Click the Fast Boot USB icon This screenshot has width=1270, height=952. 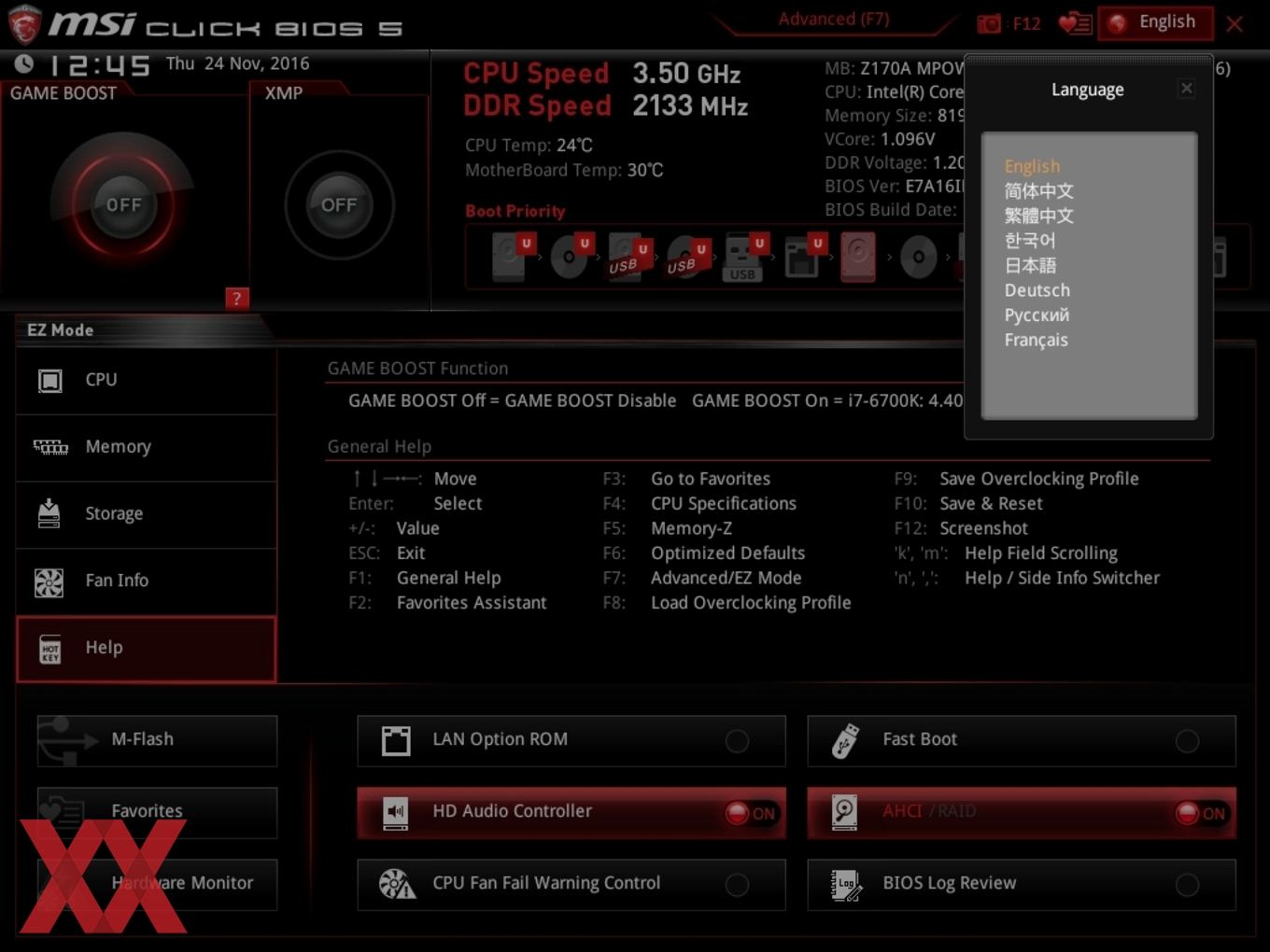845,741
